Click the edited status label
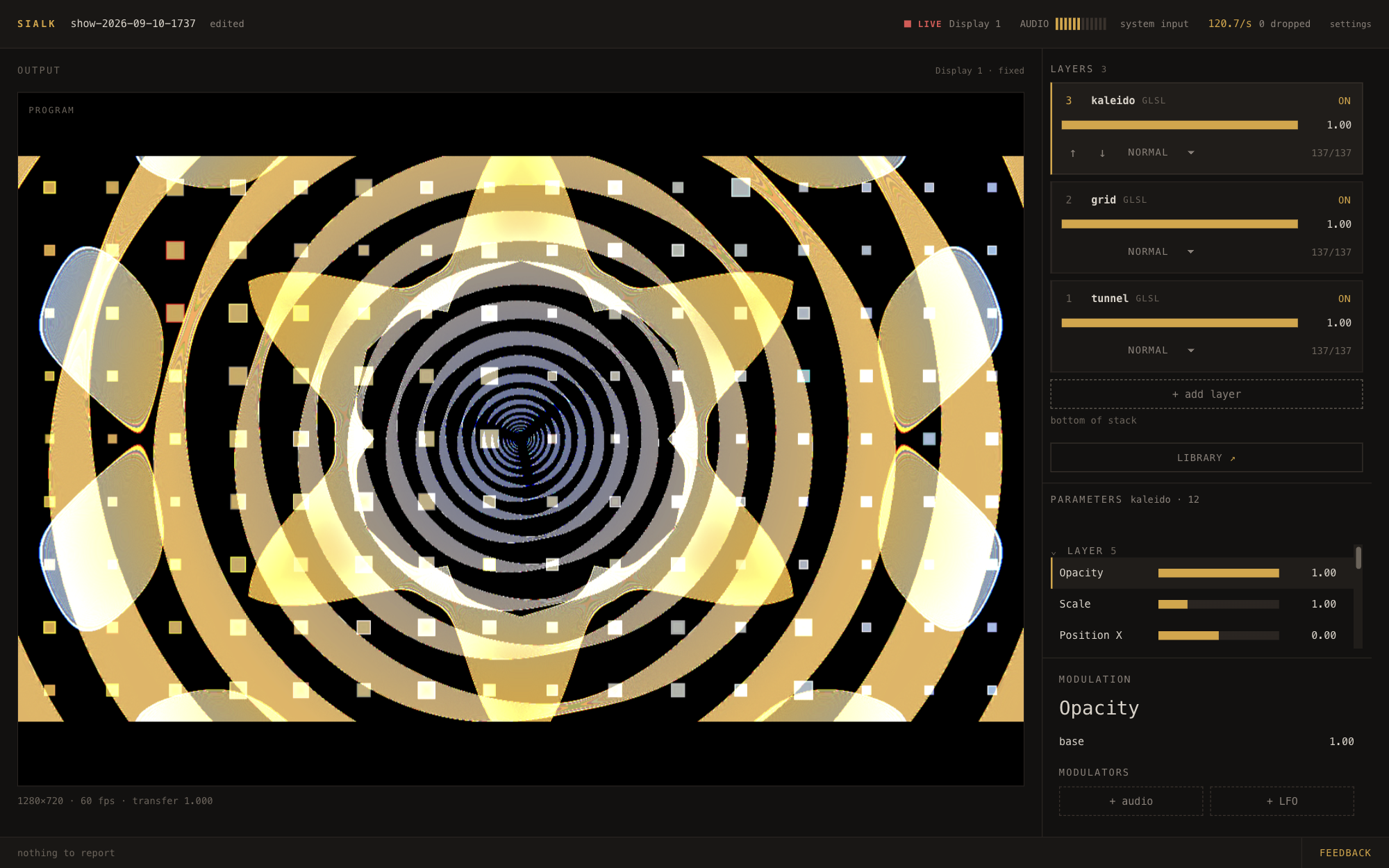Image resolution: width=1389 pixels, height=868 pixels. click(226, 24)
